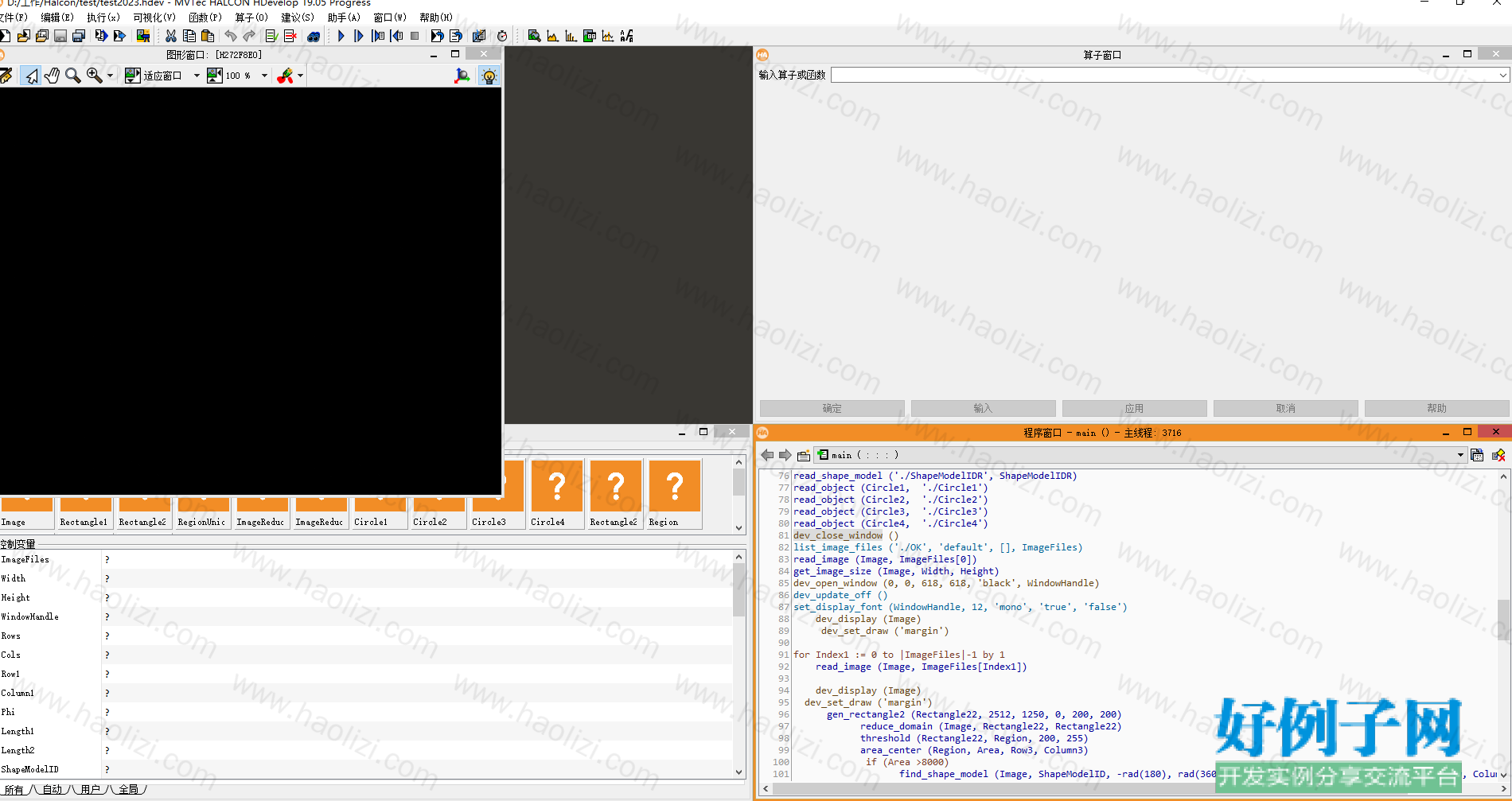Switch to the 全局 variables tab
Viewport: 1512px width, 801px height.
(129, 790)
